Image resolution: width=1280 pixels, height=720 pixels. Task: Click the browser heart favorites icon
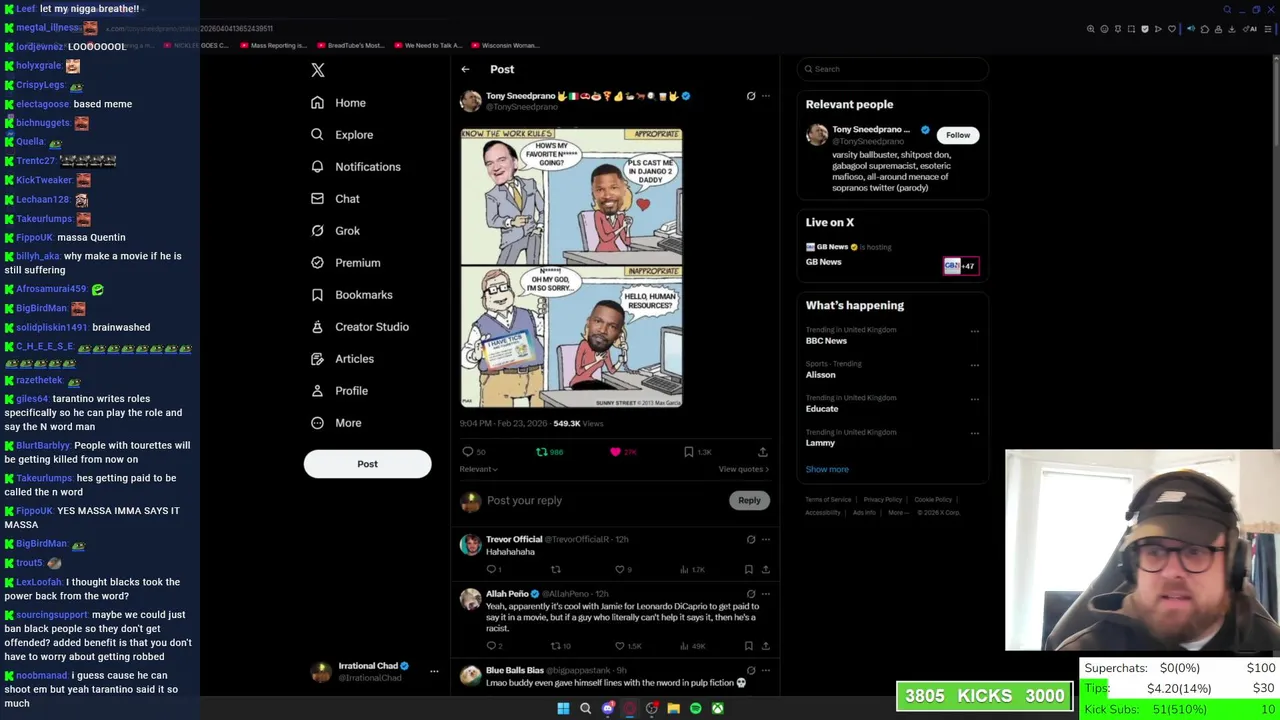pyautogui.click(x=1172, y=29)
